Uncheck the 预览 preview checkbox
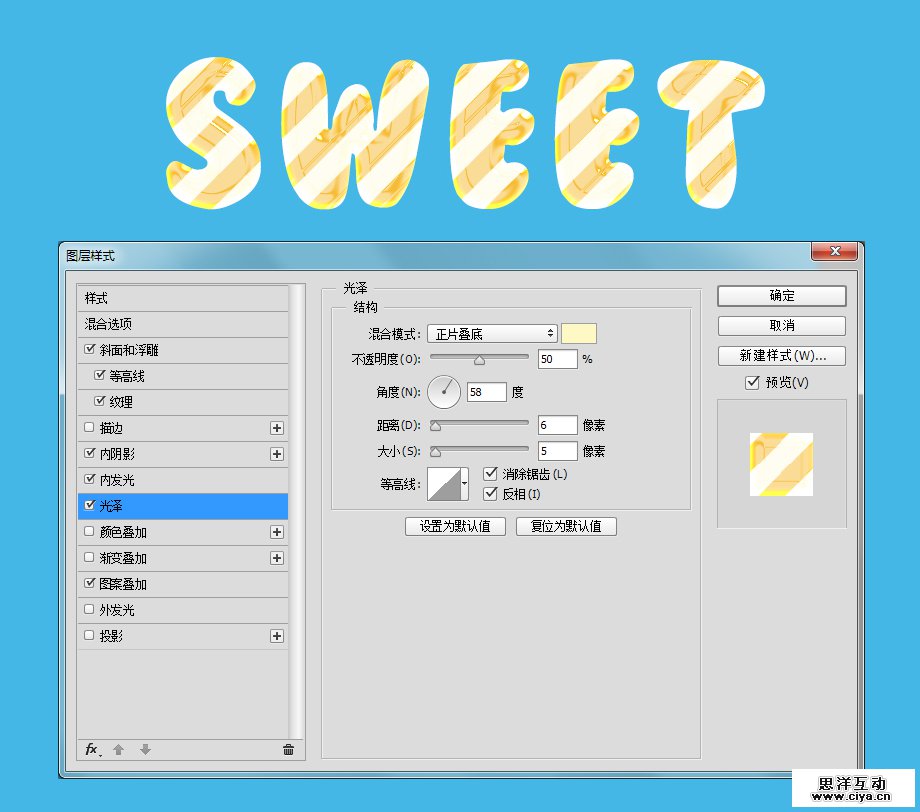The height and width of the screenshot is (812, 920). click(x=752, y=383)
